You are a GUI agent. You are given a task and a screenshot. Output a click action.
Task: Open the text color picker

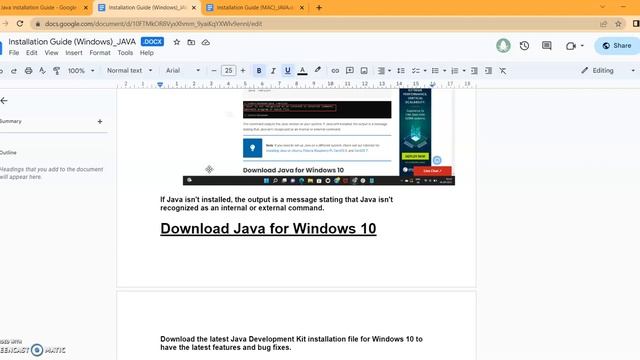pos(302,71)
